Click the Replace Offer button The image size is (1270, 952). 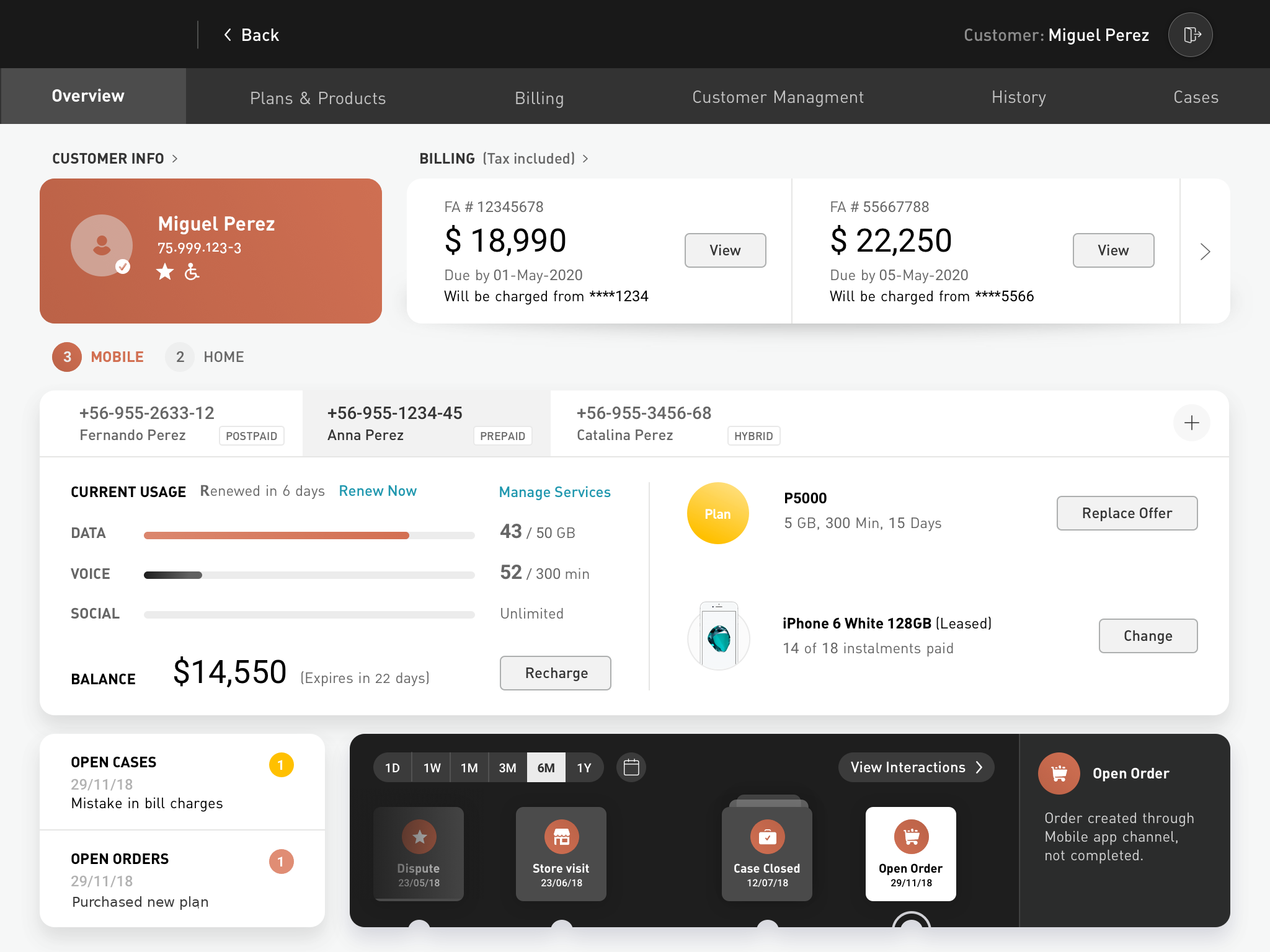[x=1127, y=513]
